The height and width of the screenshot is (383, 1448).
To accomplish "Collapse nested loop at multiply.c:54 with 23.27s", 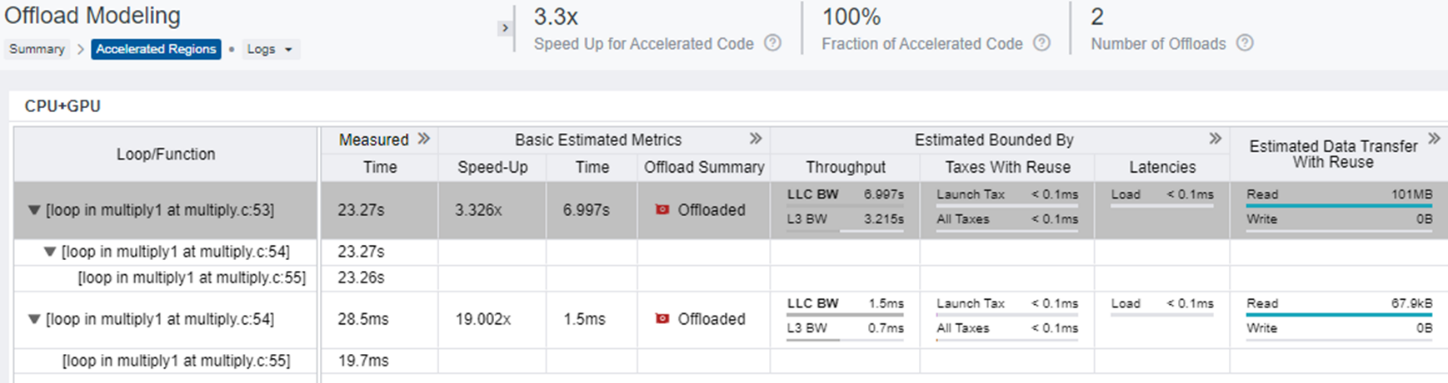I will point(50,252).
